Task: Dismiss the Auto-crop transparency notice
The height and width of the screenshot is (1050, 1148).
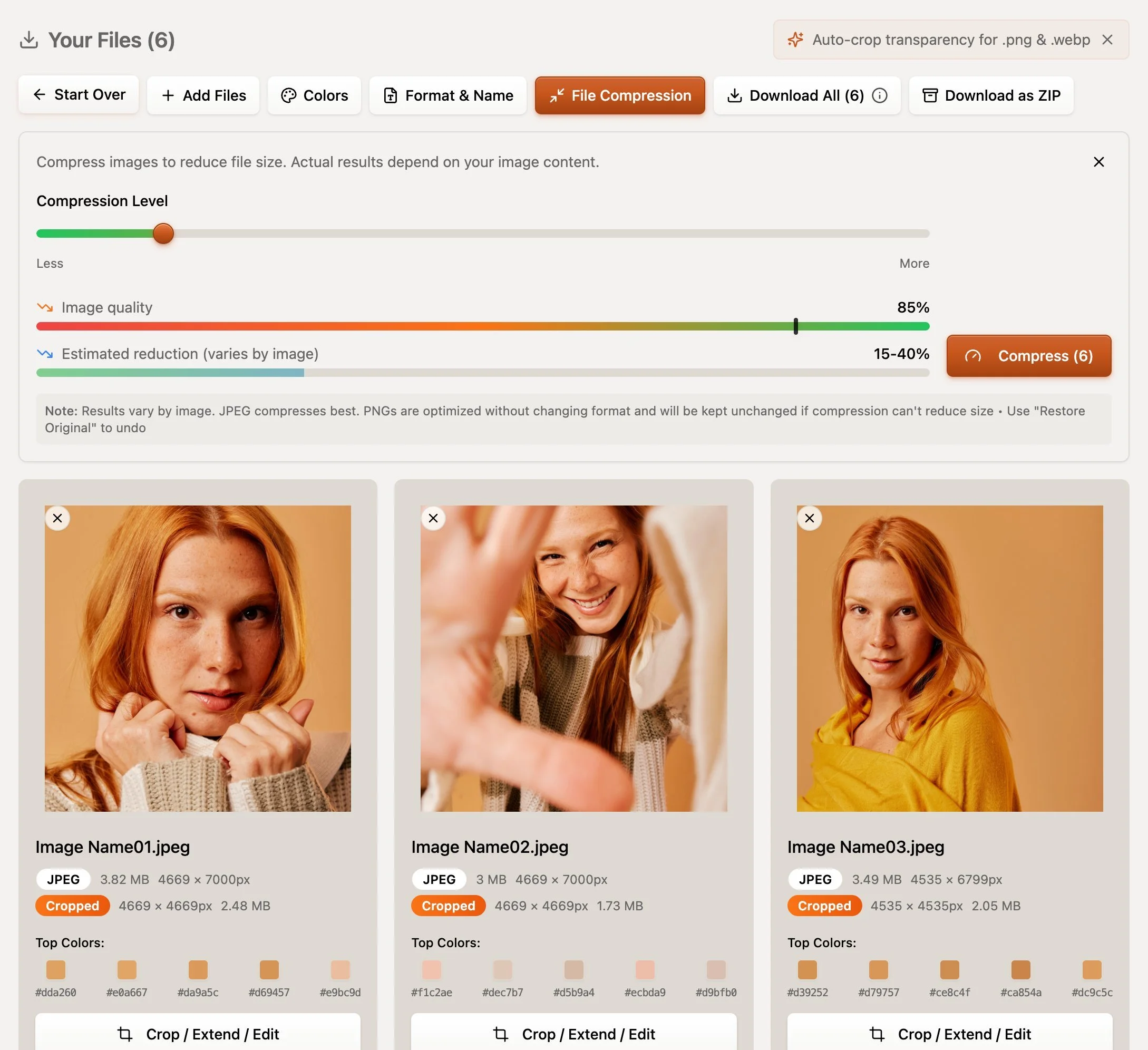Action: point(1107,40)
